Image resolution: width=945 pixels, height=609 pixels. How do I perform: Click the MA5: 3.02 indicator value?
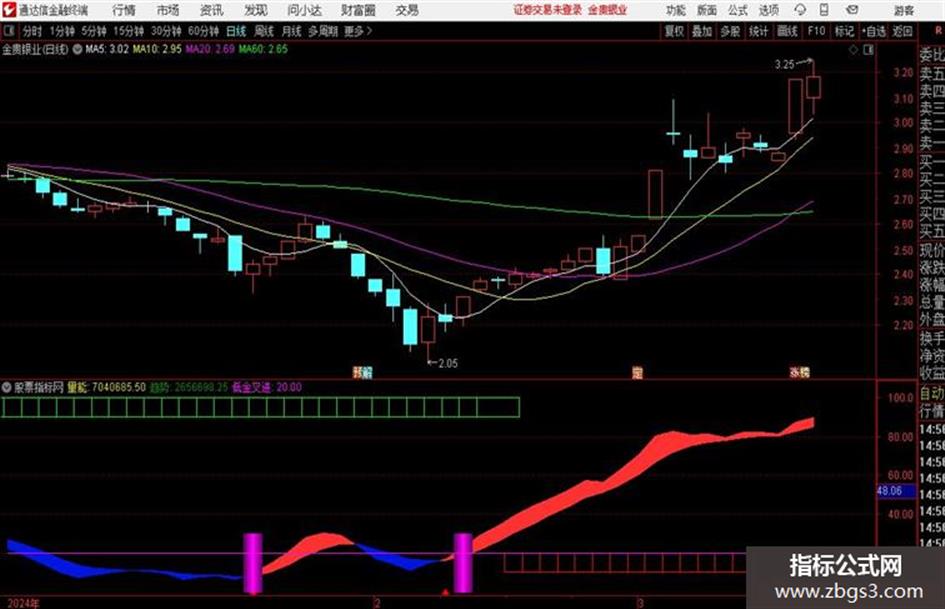click(107, 49)
